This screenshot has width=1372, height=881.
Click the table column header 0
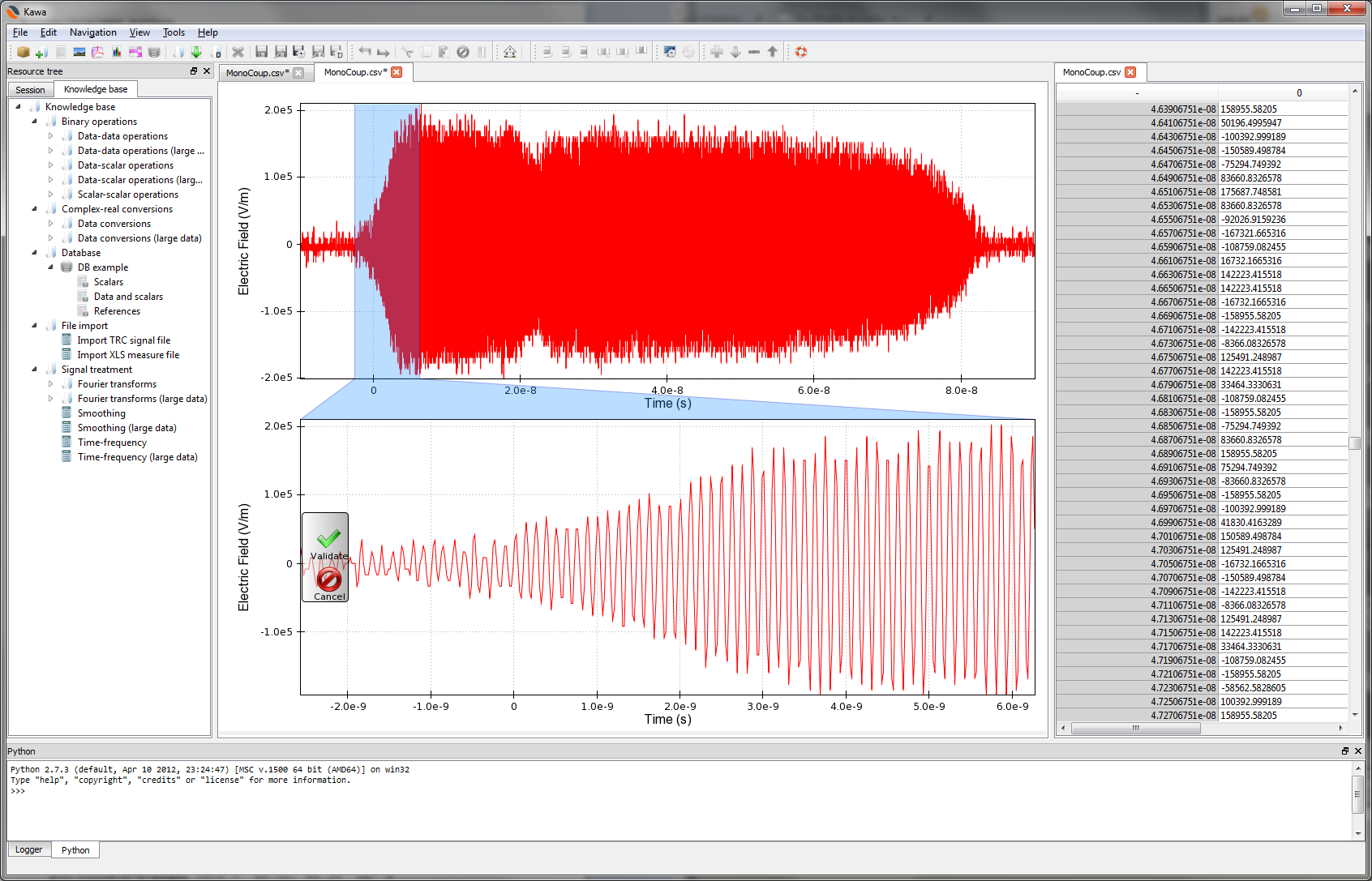click(x=1299, y=93)
